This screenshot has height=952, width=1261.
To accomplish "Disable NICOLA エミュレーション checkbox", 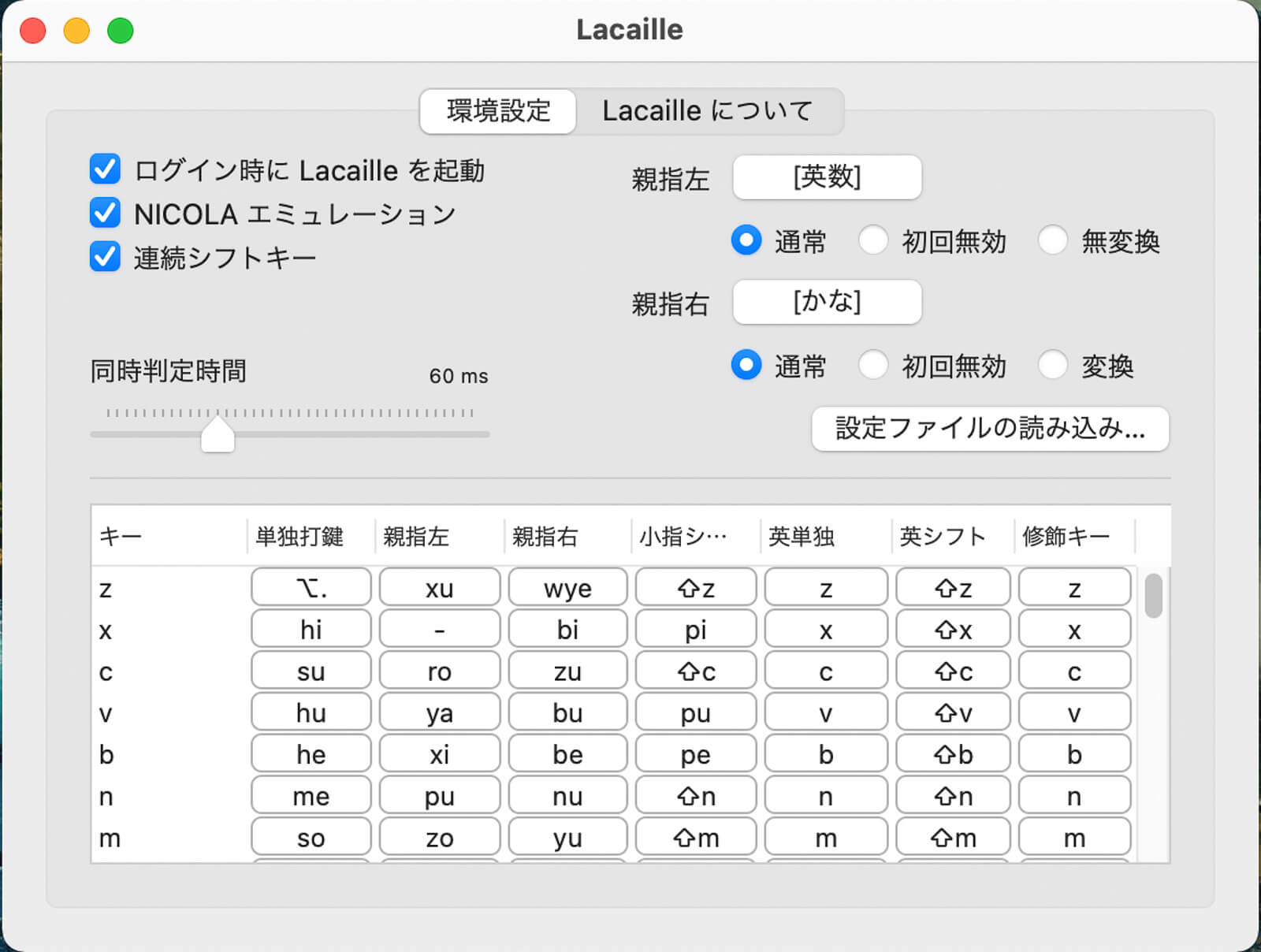I will [x=105, y=213].
